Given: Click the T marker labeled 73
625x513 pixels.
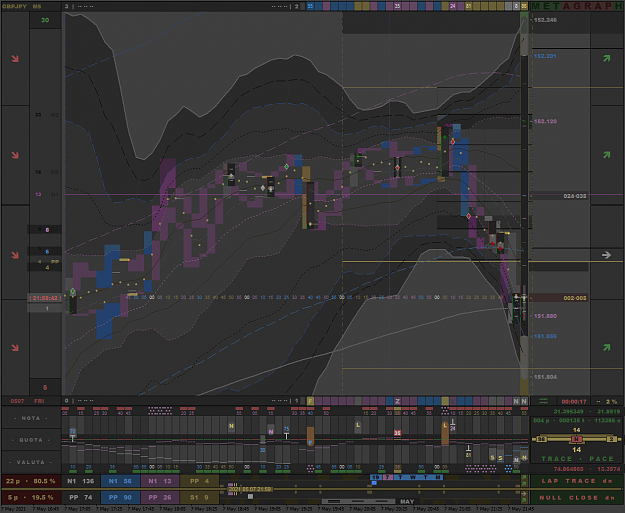Looking at the screenshot, I should pos(73,435).
